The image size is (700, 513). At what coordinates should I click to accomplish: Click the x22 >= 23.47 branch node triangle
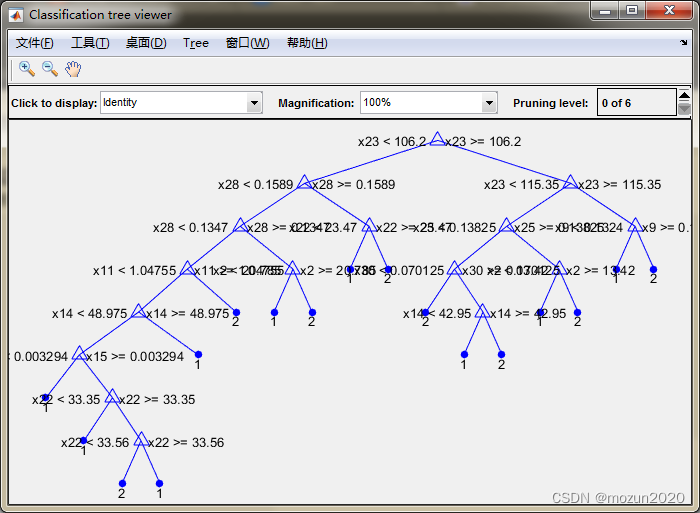pyautogui.click(x=369, y=225)
